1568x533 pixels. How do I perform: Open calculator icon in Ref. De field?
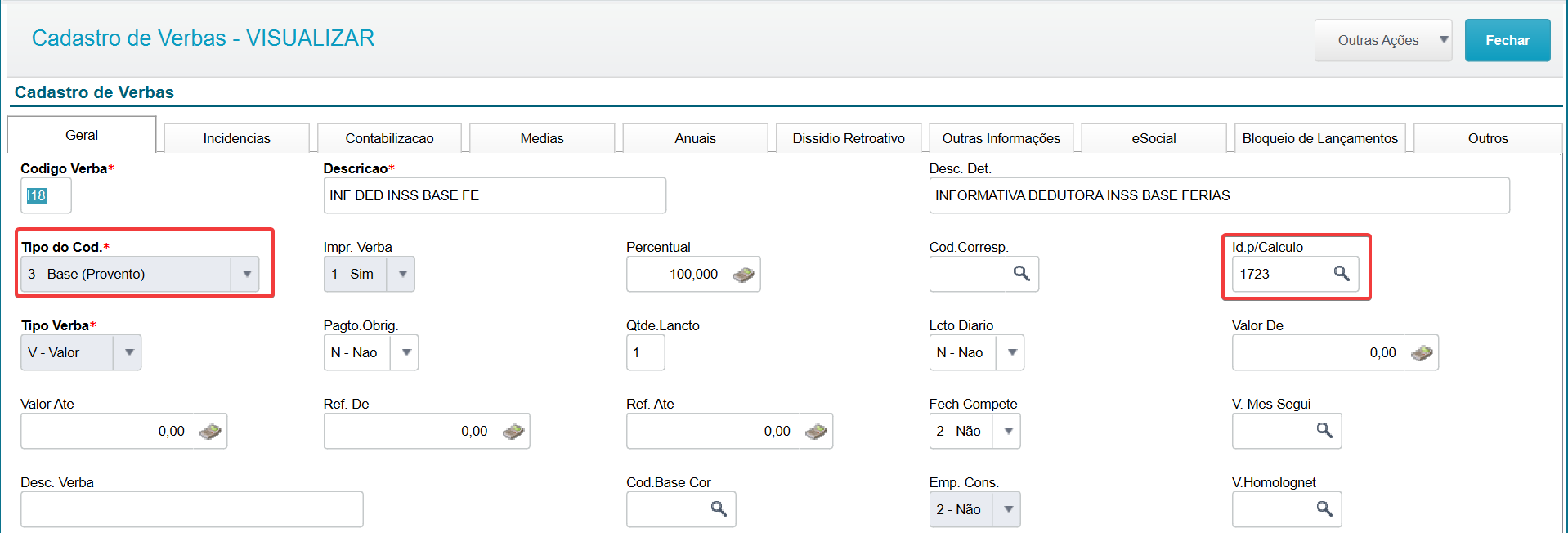(x=513, y=432)
